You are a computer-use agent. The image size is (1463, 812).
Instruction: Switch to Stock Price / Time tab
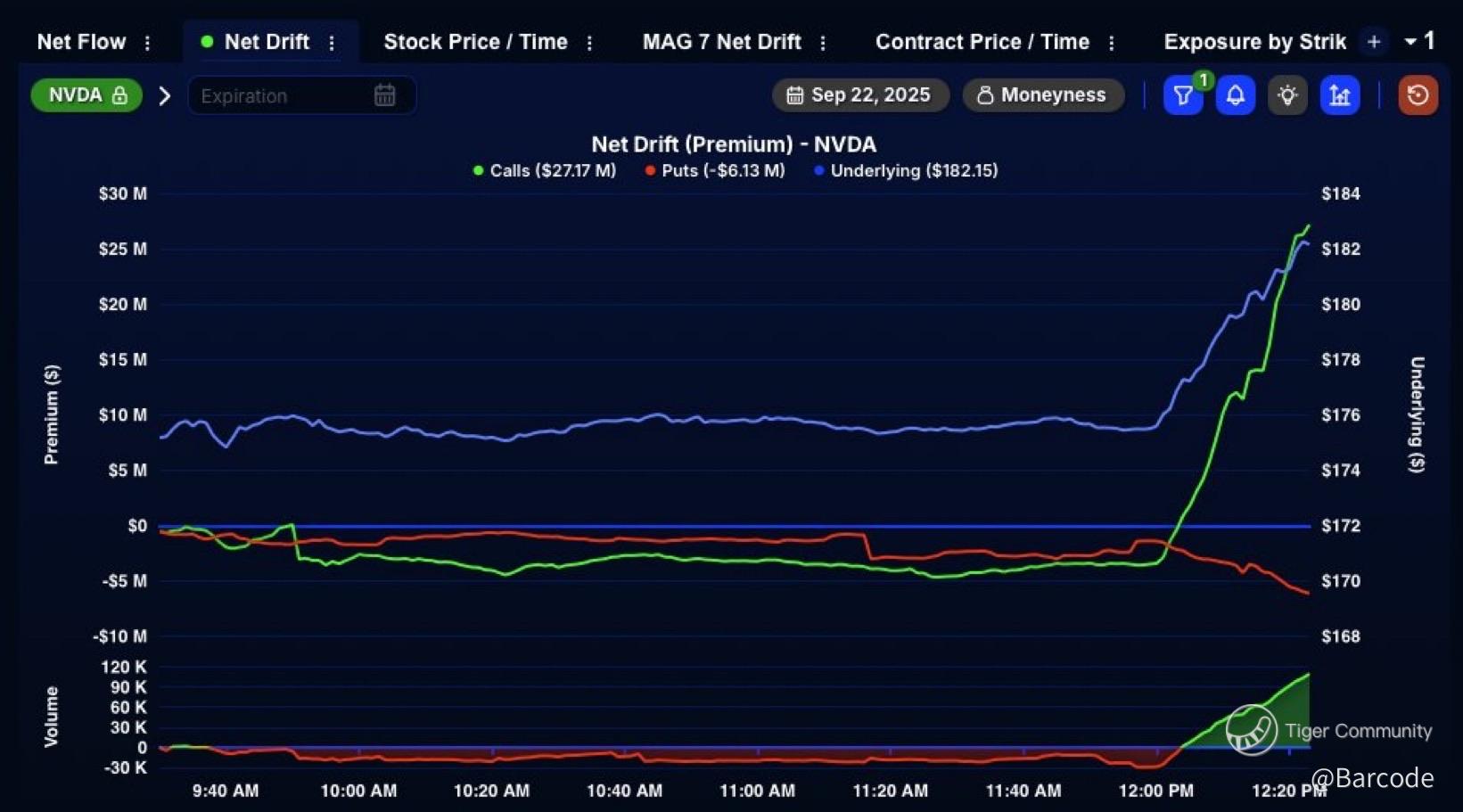click(x=475, y=42)
